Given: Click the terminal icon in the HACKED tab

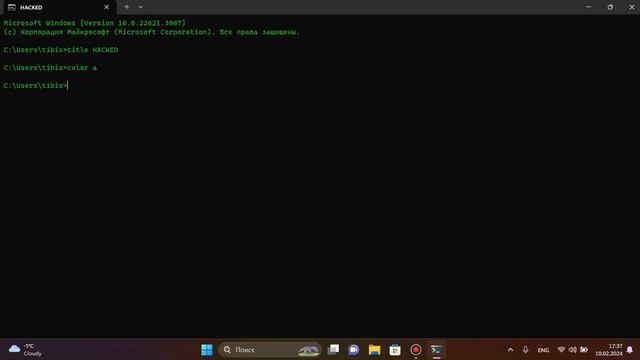Looking at the screenshot, I should pos(12,7).
